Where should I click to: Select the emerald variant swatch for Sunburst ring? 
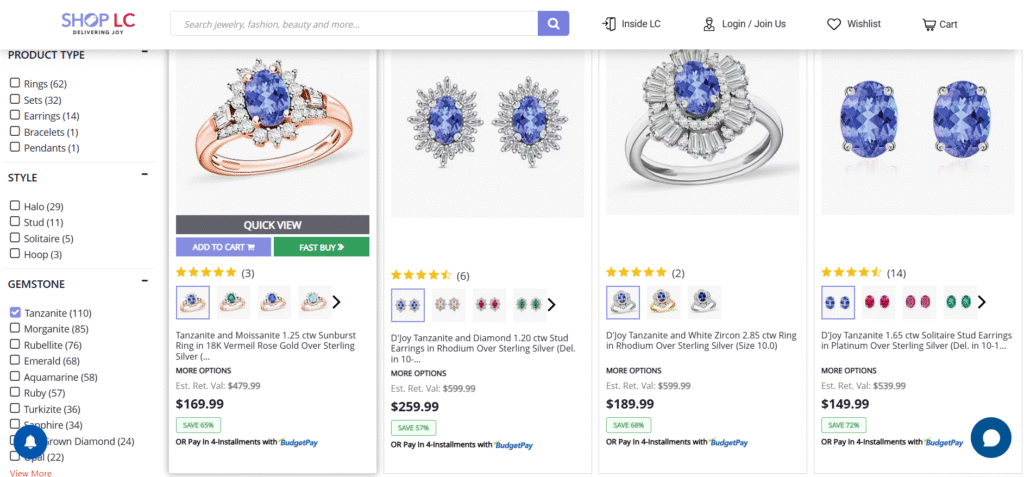coord(233,302)
